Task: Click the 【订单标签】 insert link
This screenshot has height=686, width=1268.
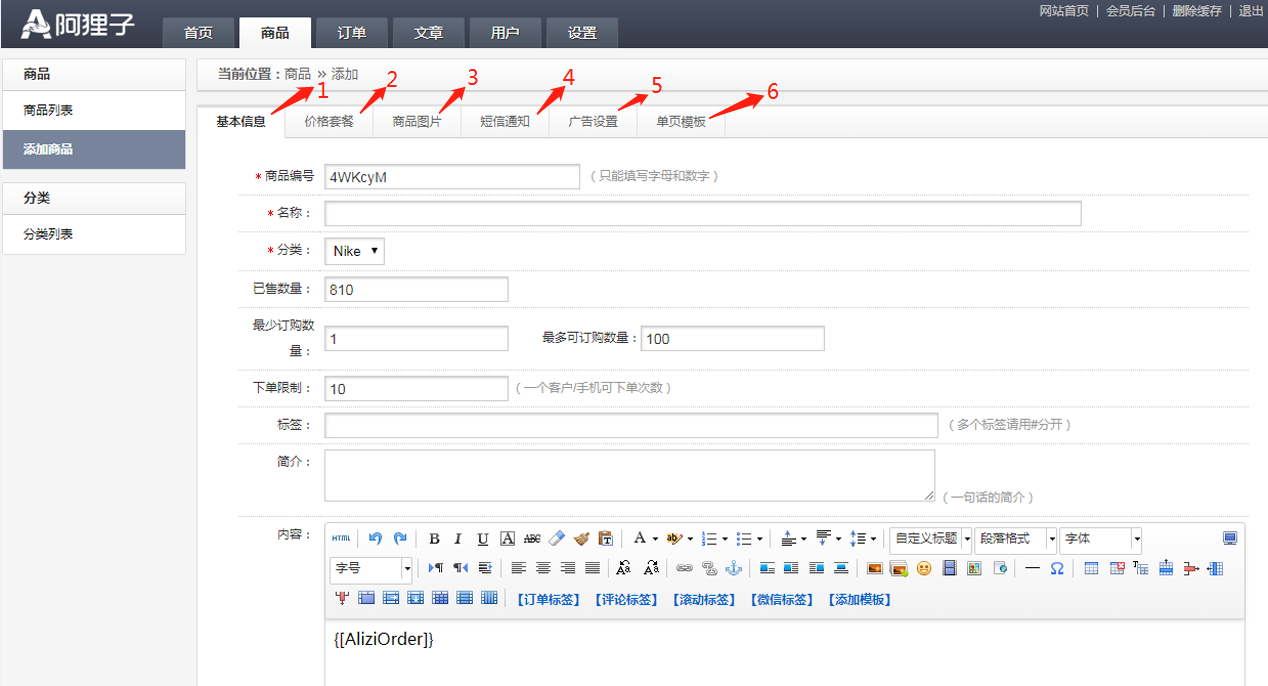Action: tap(549, 600)
